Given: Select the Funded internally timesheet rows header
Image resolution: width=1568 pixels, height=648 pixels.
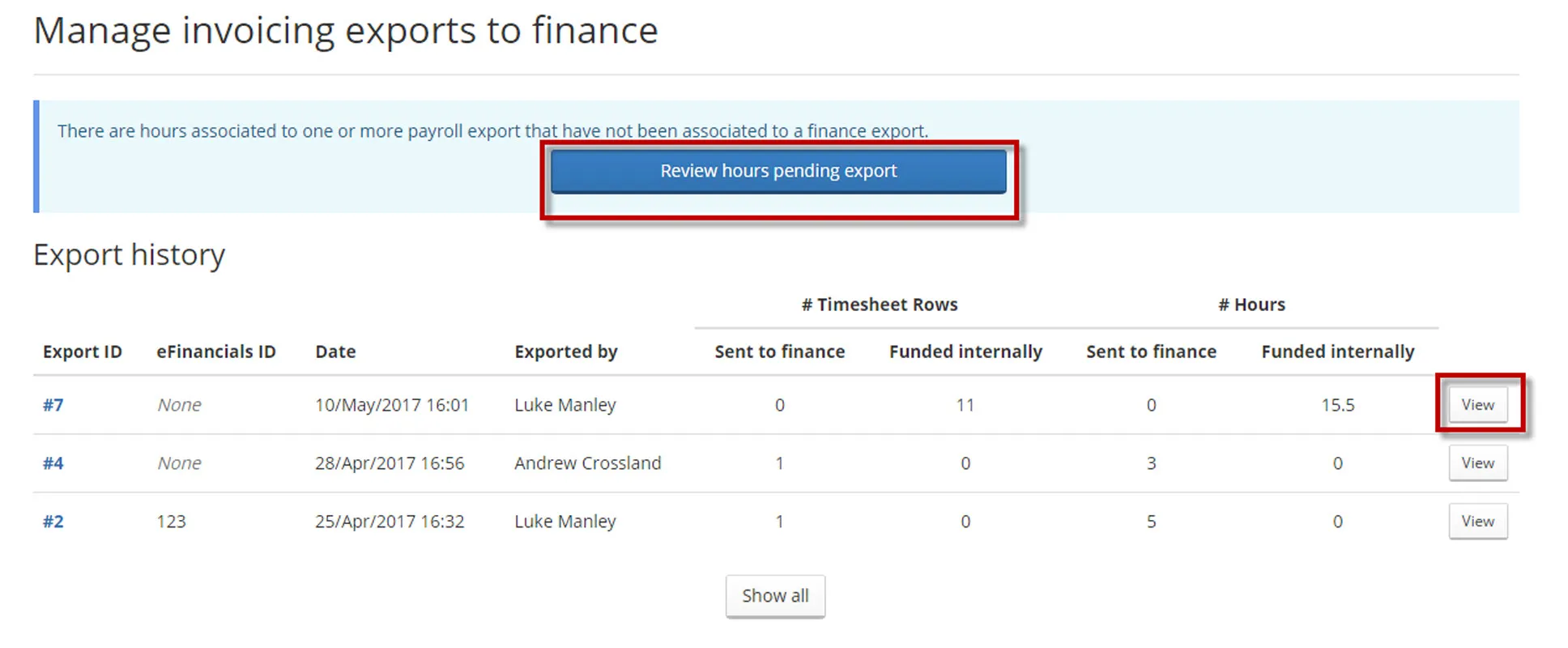Looking at the screenshot, I should click(965, 352).
